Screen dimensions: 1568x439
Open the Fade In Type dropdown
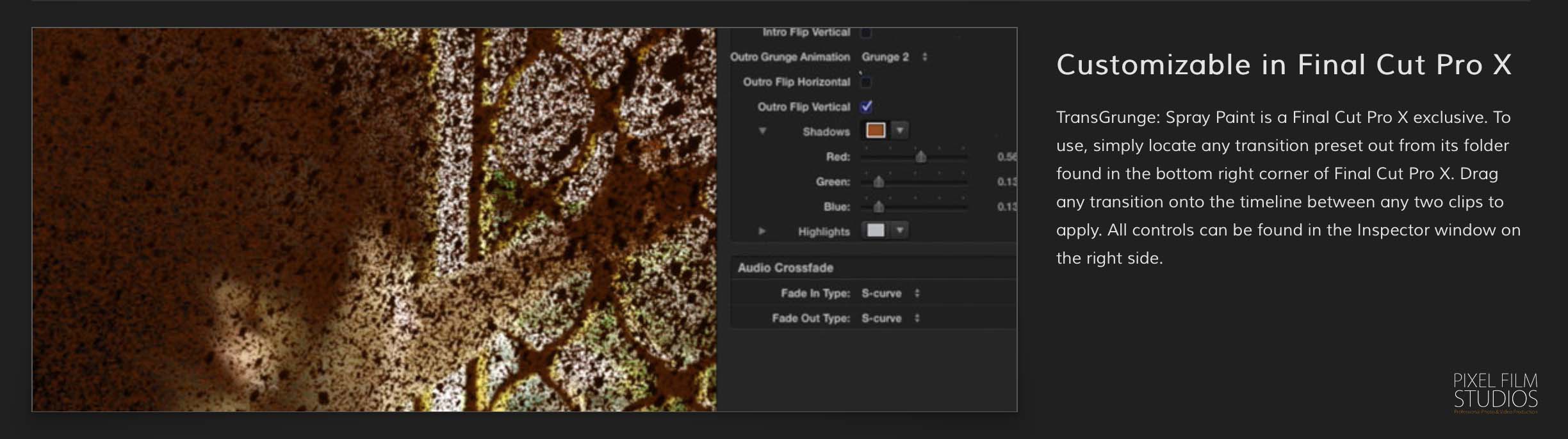tap(891, 293)
